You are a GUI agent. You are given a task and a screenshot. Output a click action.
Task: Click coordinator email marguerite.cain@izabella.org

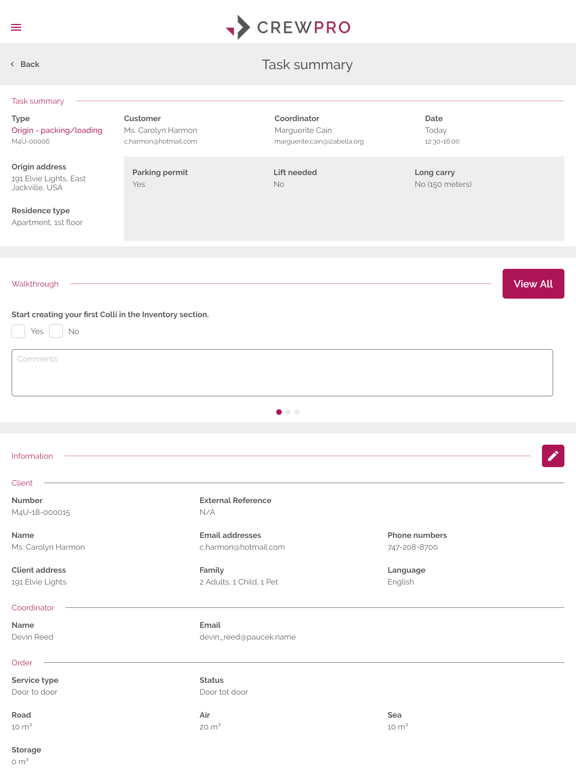(x=319, y=142)
